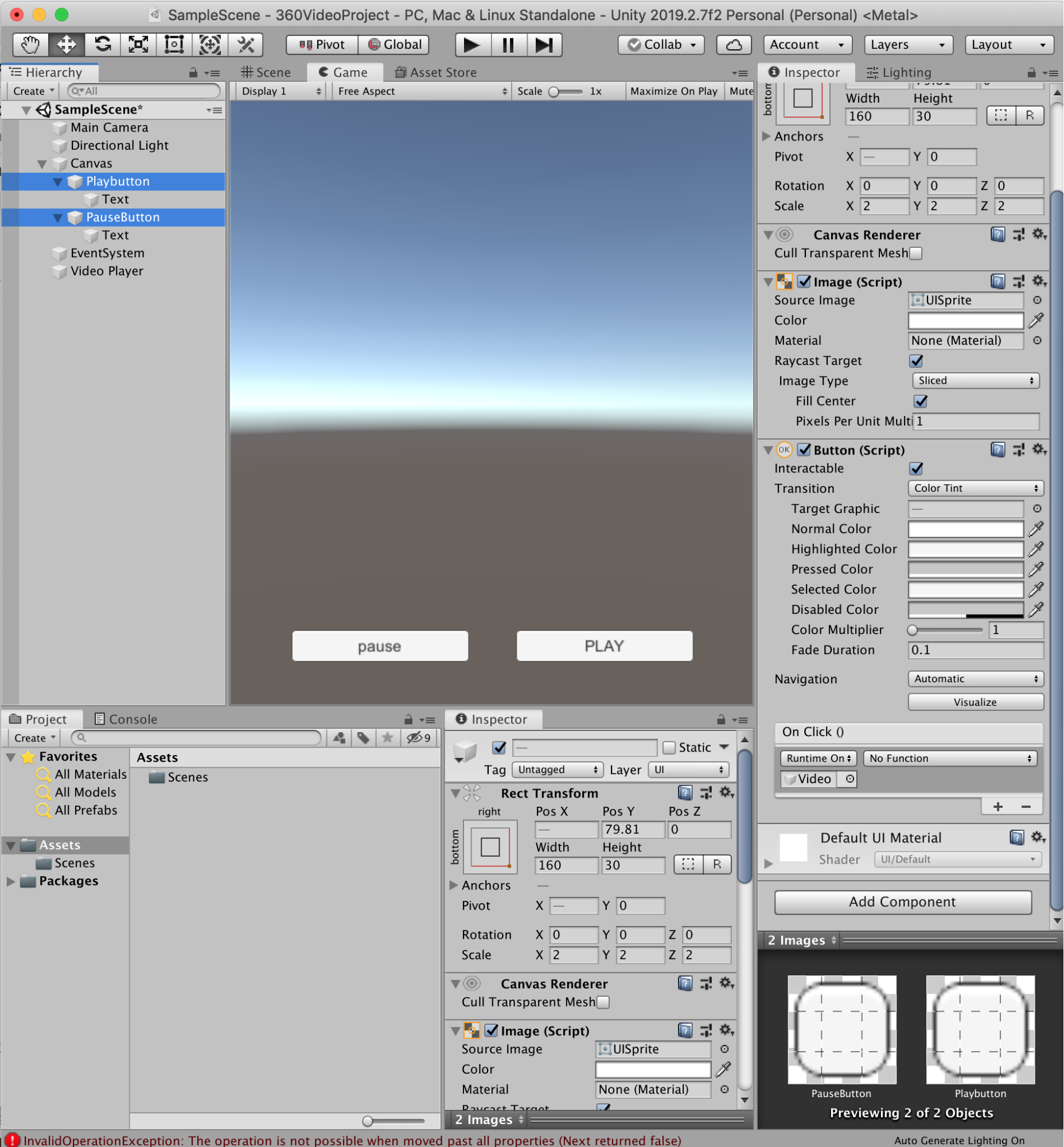The width and height of the screenshot is (1064, 1147).
Task: Open the Console tab
Action: 126,719
